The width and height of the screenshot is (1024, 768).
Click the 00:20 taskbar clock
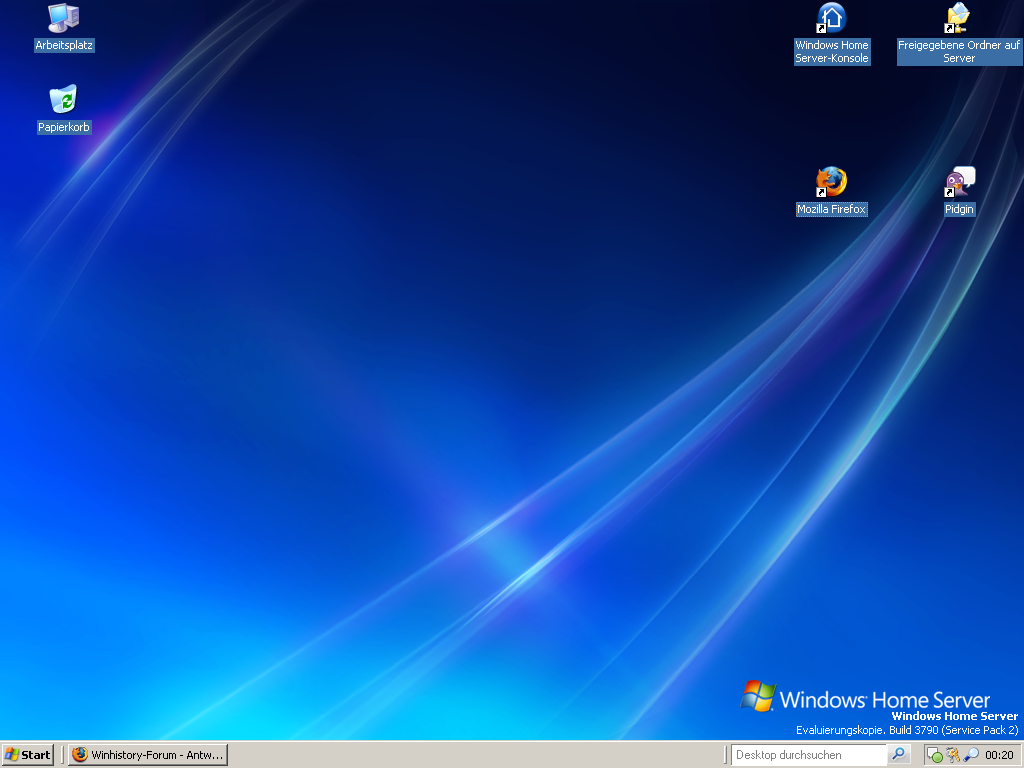pos(999,755)
